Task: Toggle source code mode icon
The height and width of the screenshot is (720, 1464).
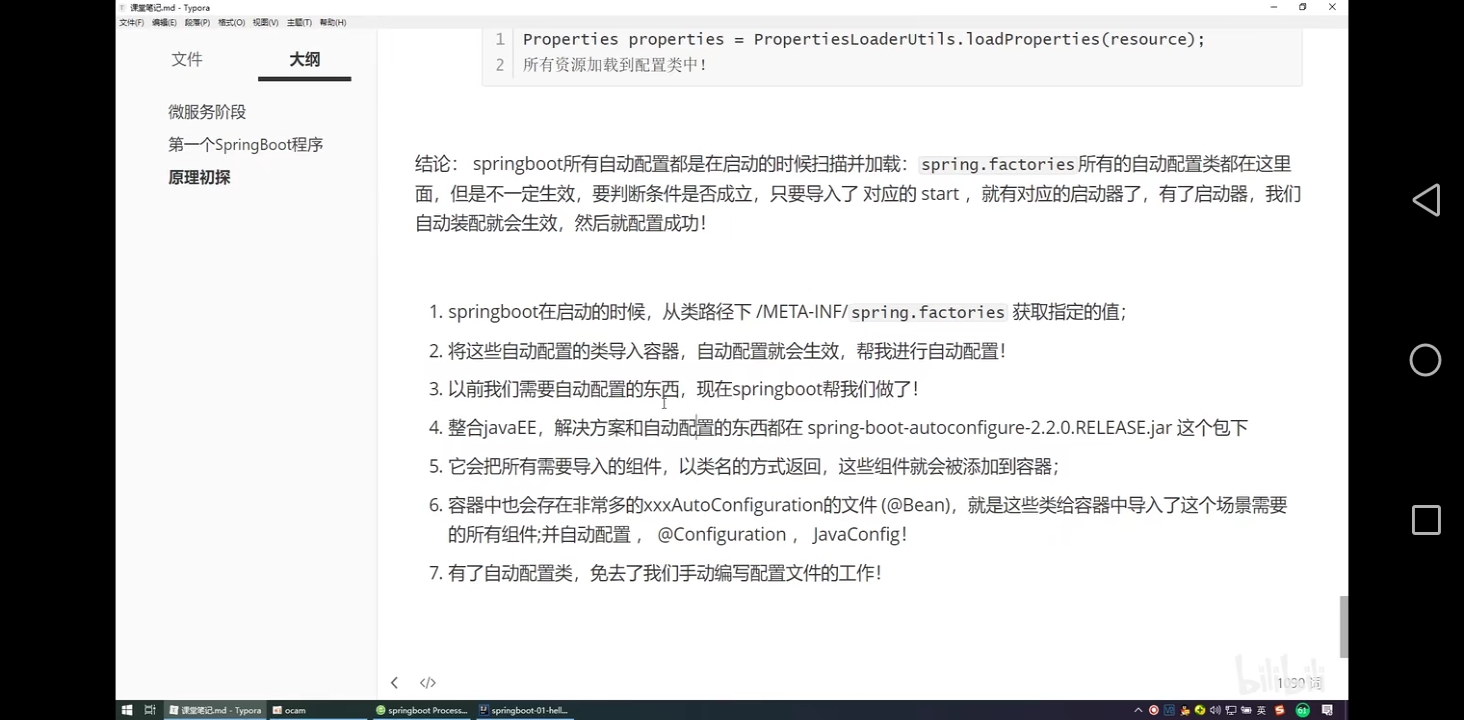Action: [428, 683]
